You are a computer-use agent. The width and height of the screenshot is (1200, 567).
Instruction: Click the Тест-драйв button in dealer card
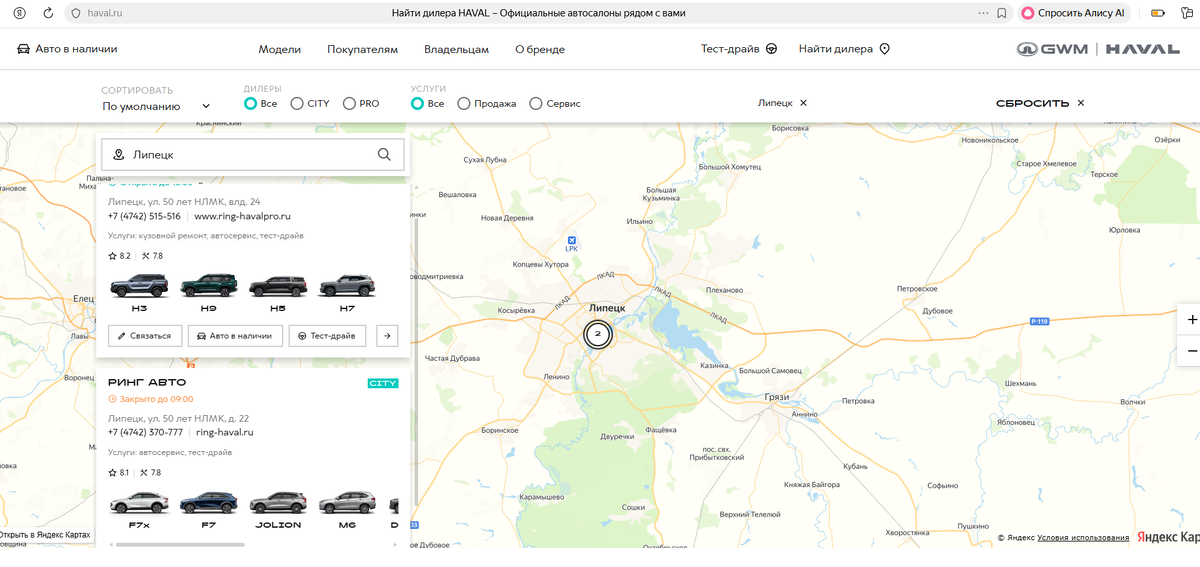(x=328, y=336)
